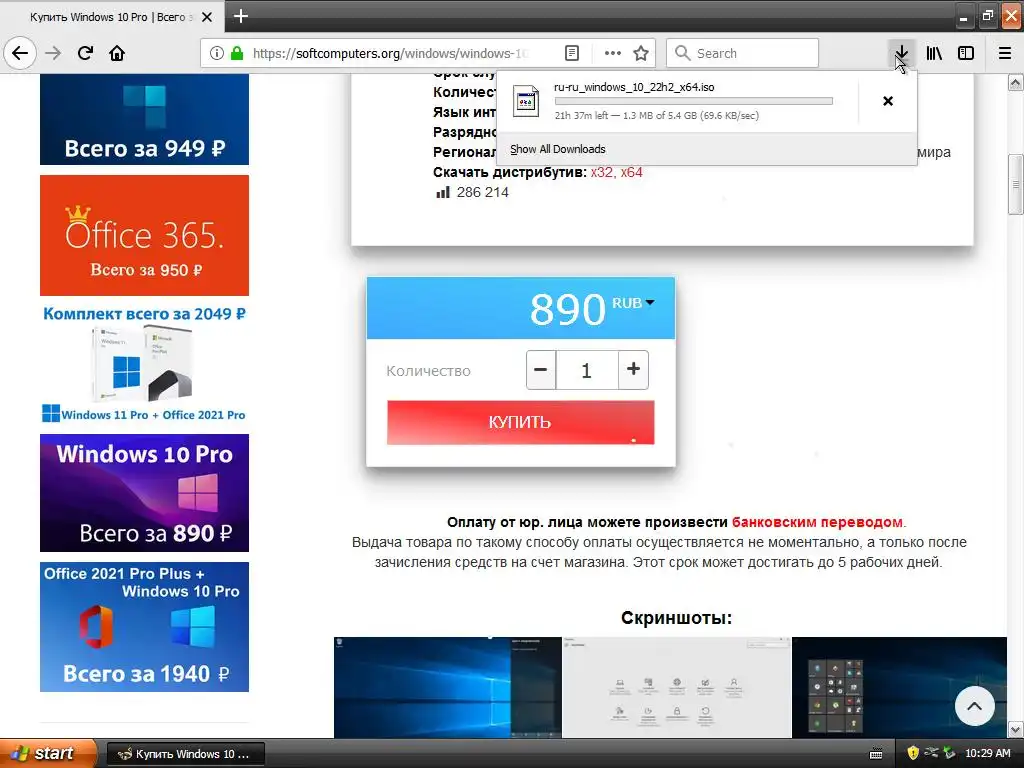Image resolution: width=1024 pixels, height=768 pixels.
Task: Click the vertical scrollbar thumb
Action: (1015, 184)
